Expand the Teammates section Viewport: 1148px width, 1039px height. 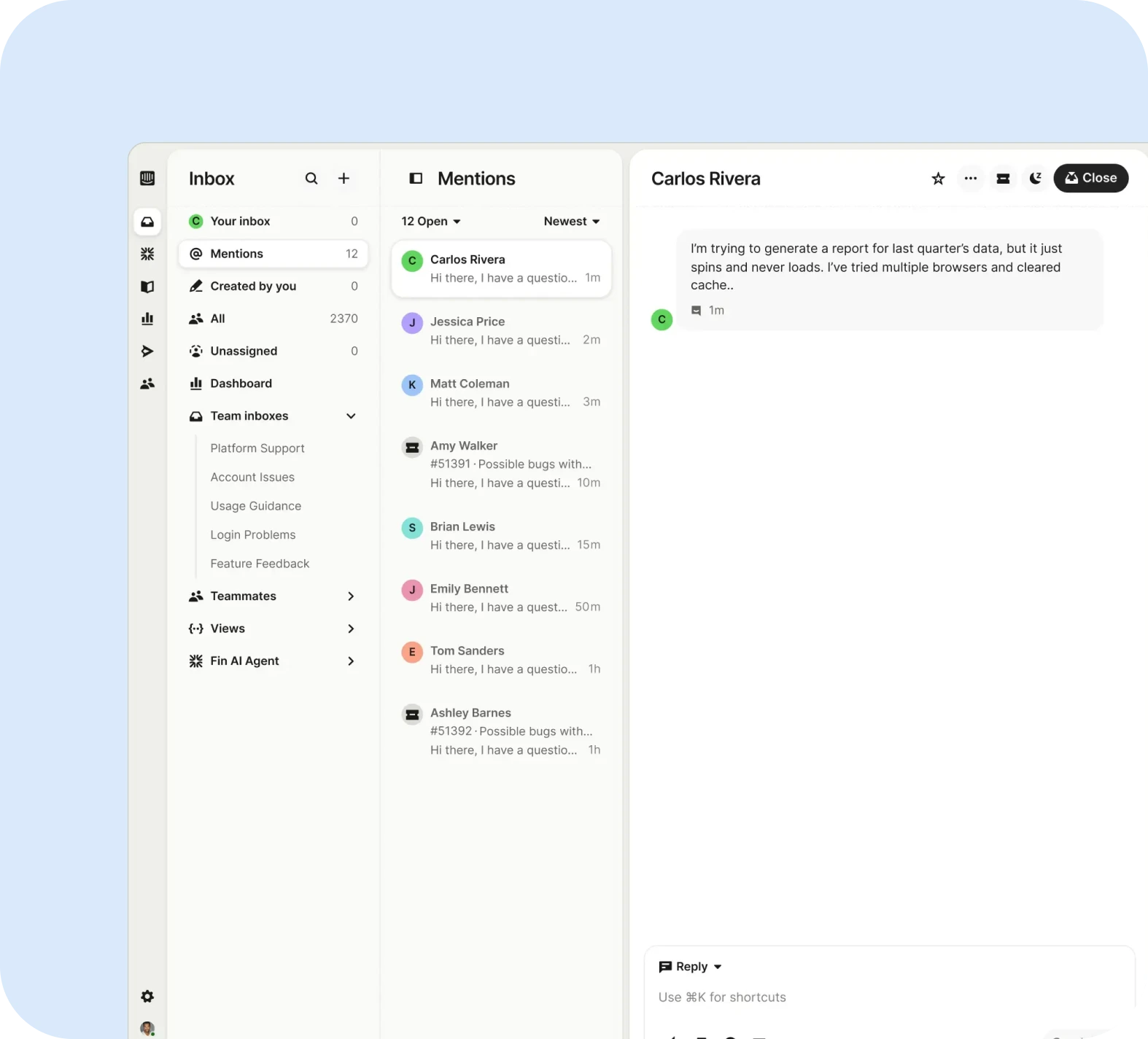coord(351,596)
